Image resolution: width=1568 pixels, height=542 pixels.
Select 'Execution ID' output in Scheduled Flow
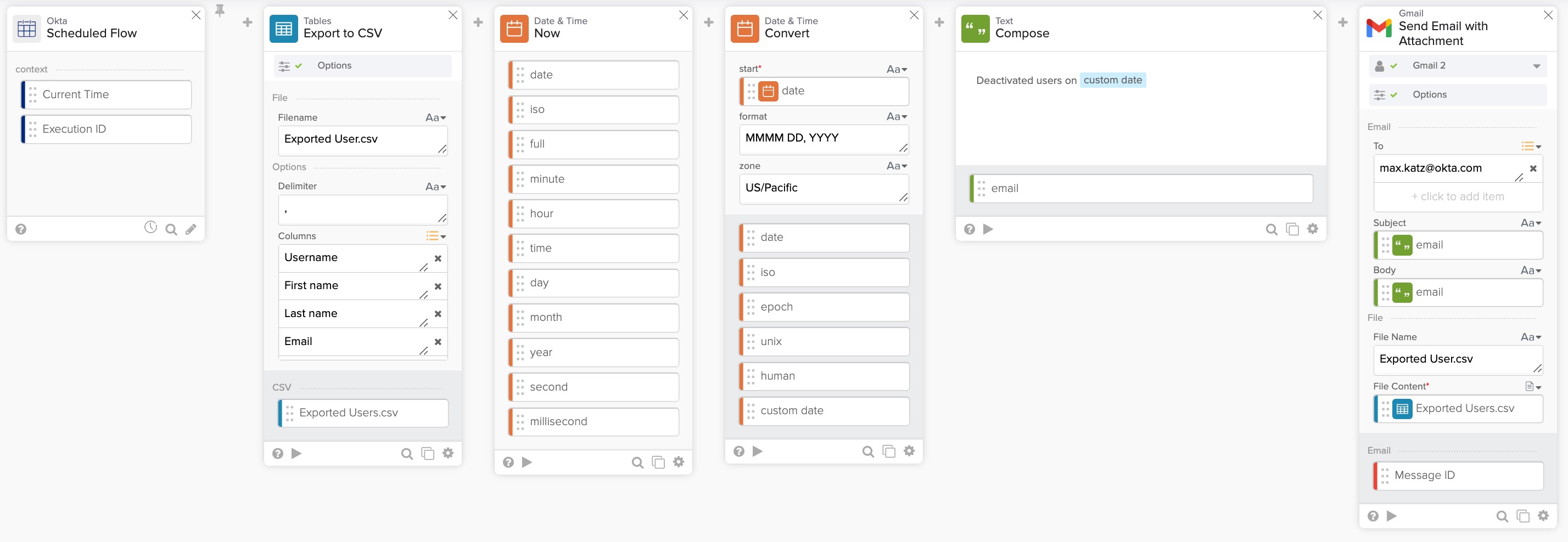107,129
